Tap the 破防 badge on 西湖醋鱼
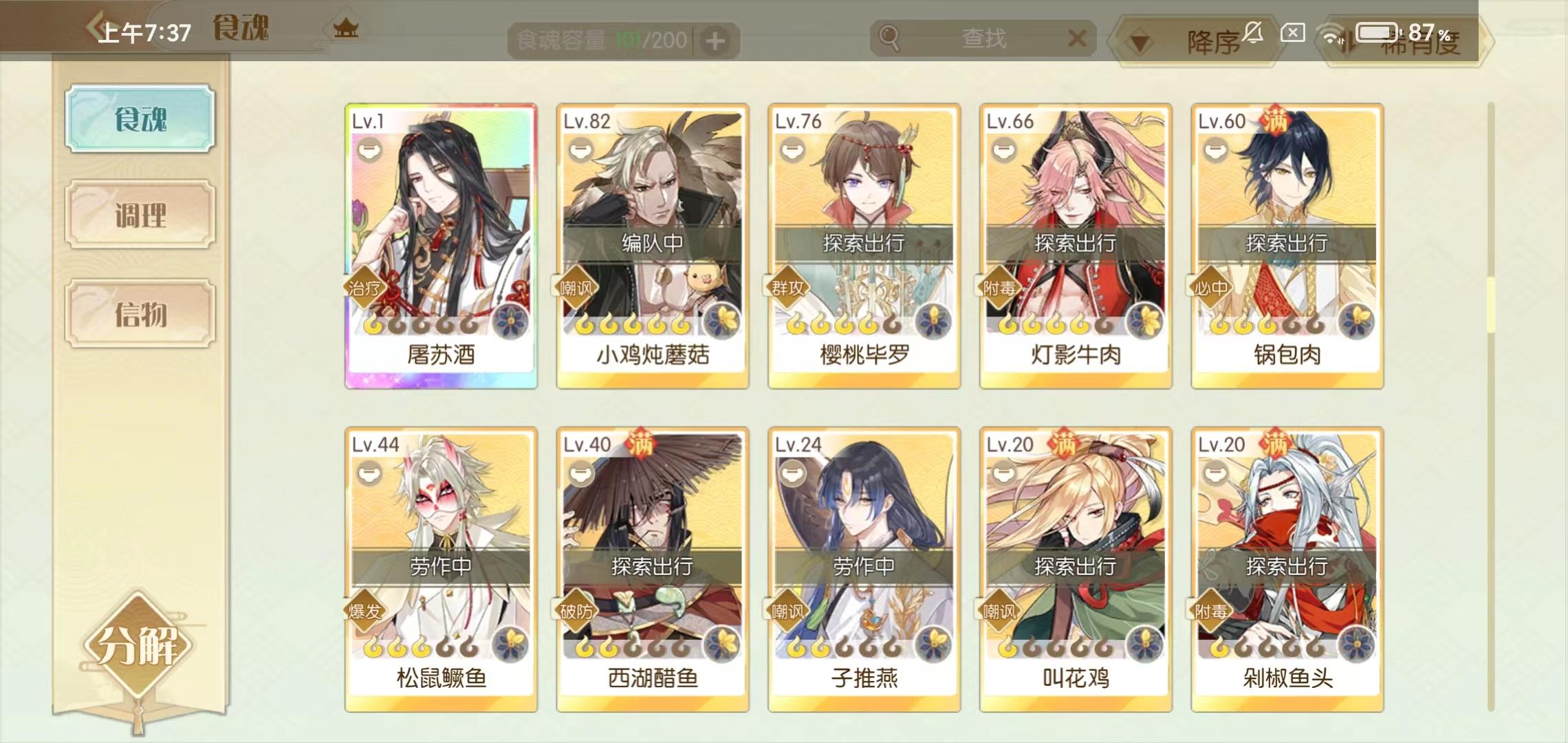 pos(576,611)
